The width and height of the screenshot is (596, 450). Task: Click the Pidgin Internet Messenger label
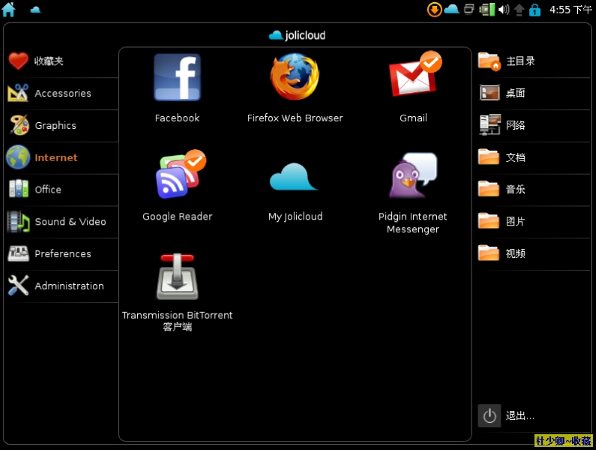tap(413, 223)
